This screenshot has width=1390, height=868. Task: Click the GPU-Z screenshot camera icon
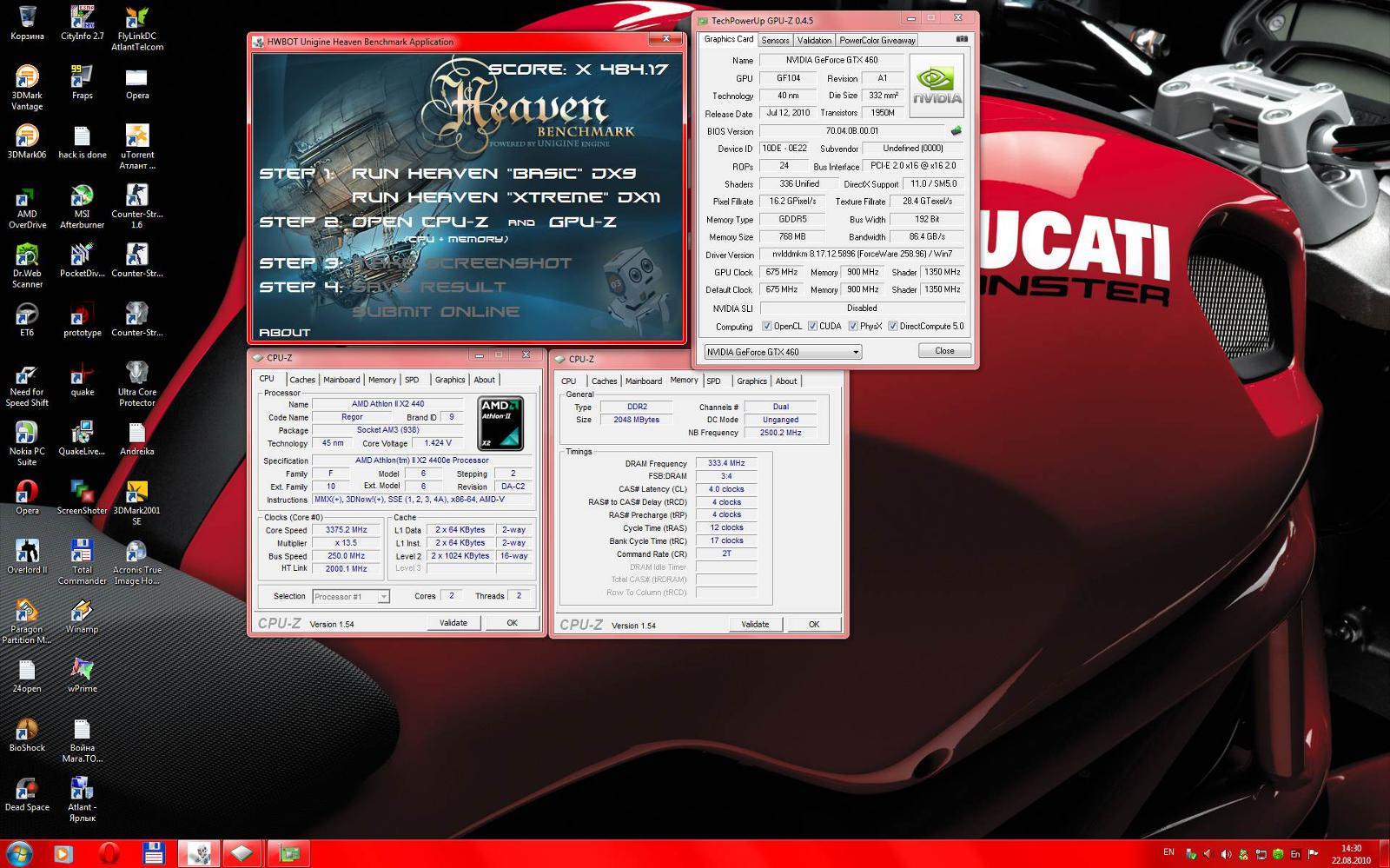point(962,39)
